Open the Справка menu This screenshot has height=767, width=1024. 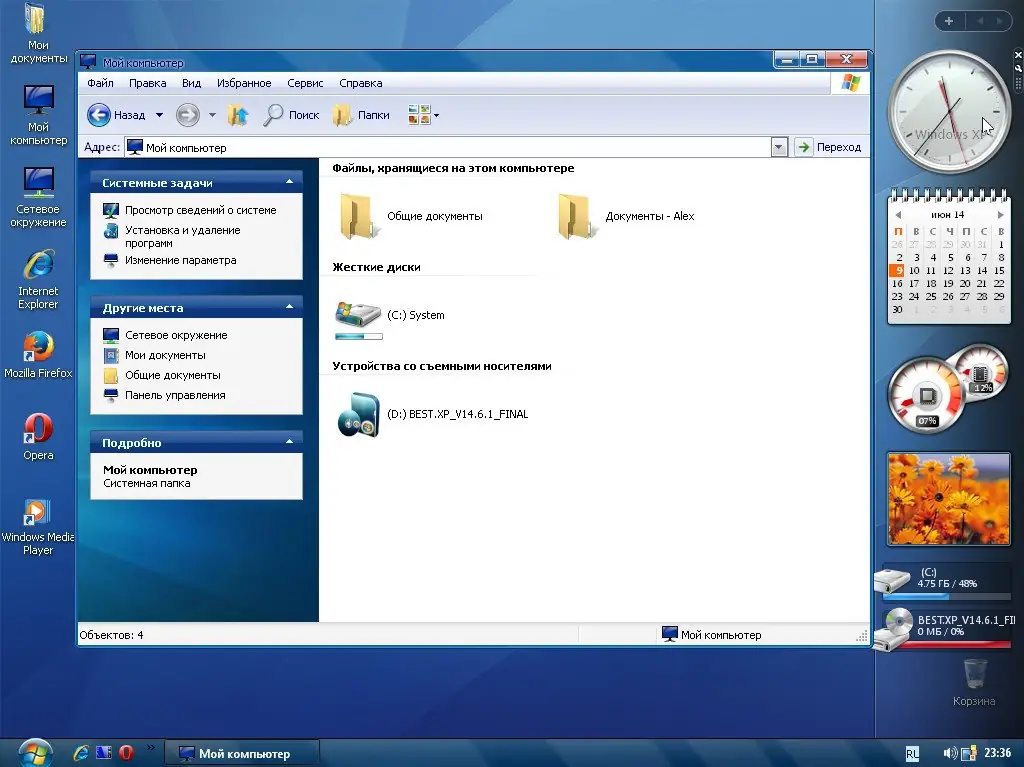point(360,83)
